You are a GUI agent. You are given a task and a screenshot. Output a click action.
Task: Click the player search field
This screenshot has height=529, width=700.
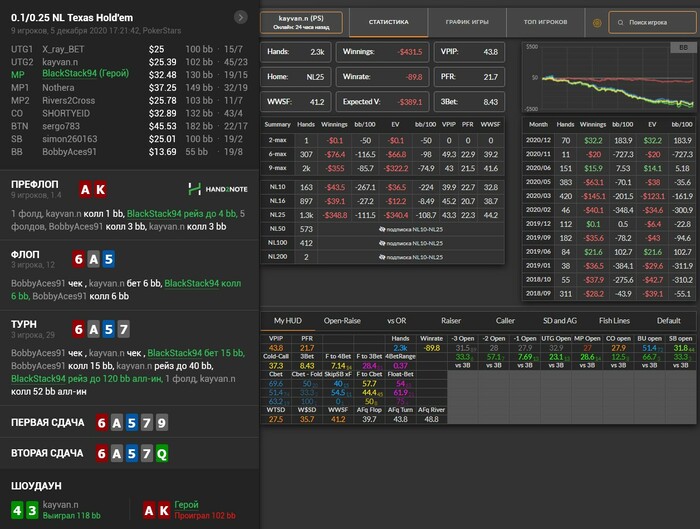[652, 22]
